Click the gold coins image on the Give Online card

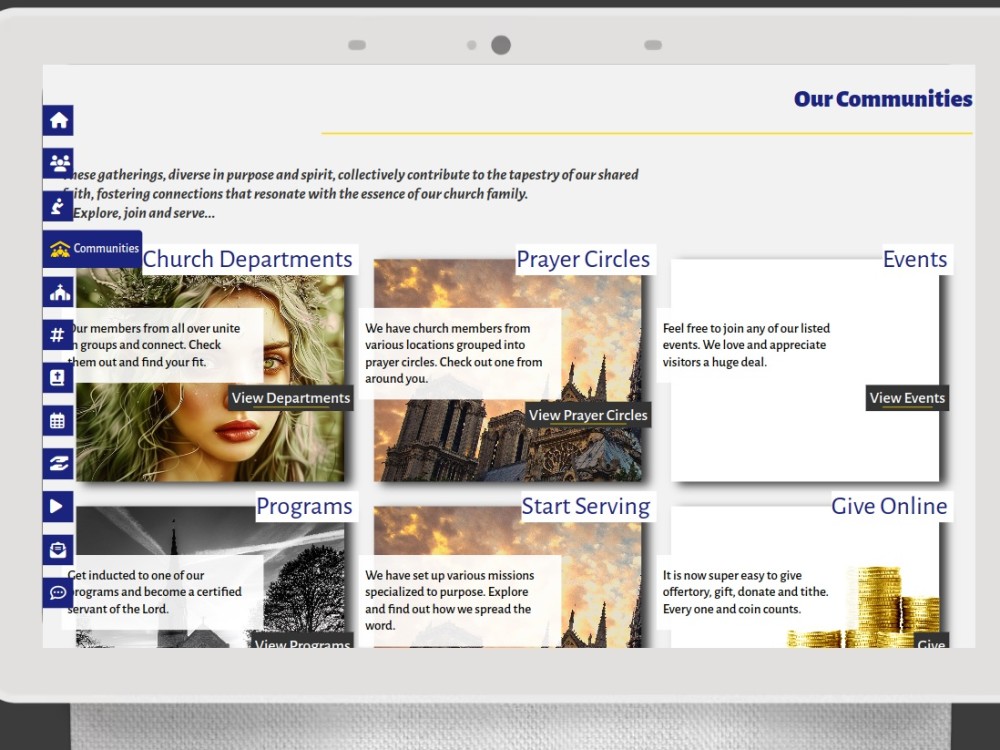pos(864,608)
